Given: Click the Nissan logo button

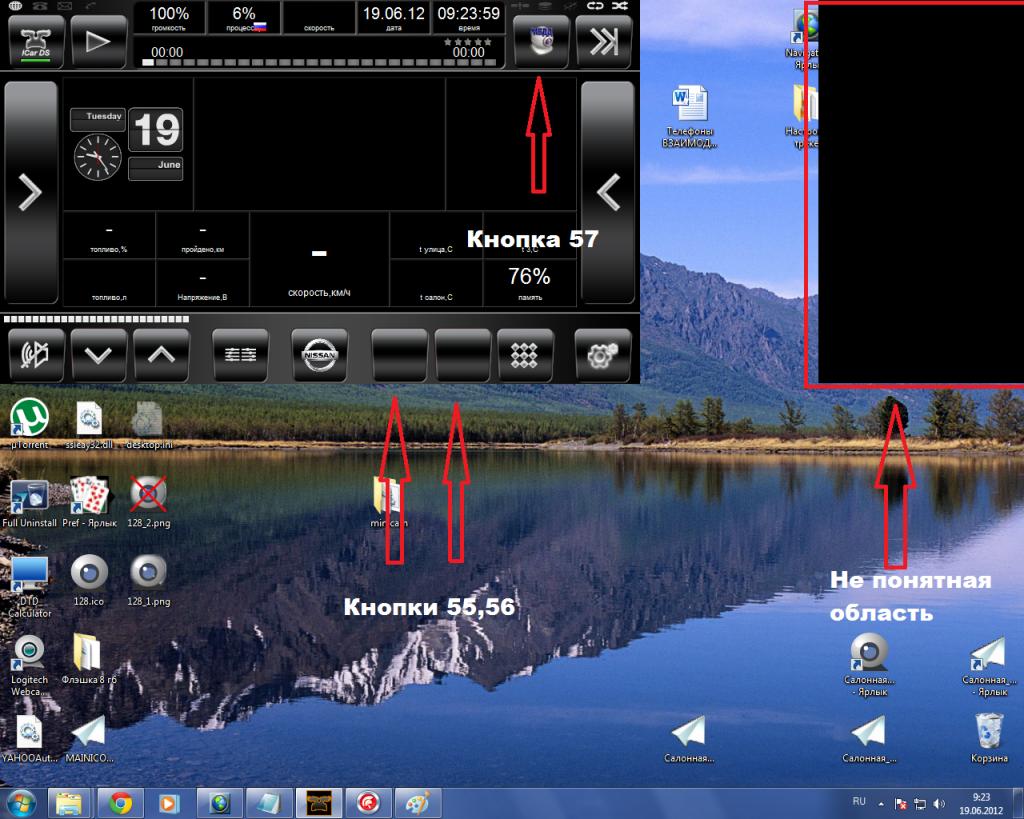Looking at the screenshot, I should [x=319, y=355].
